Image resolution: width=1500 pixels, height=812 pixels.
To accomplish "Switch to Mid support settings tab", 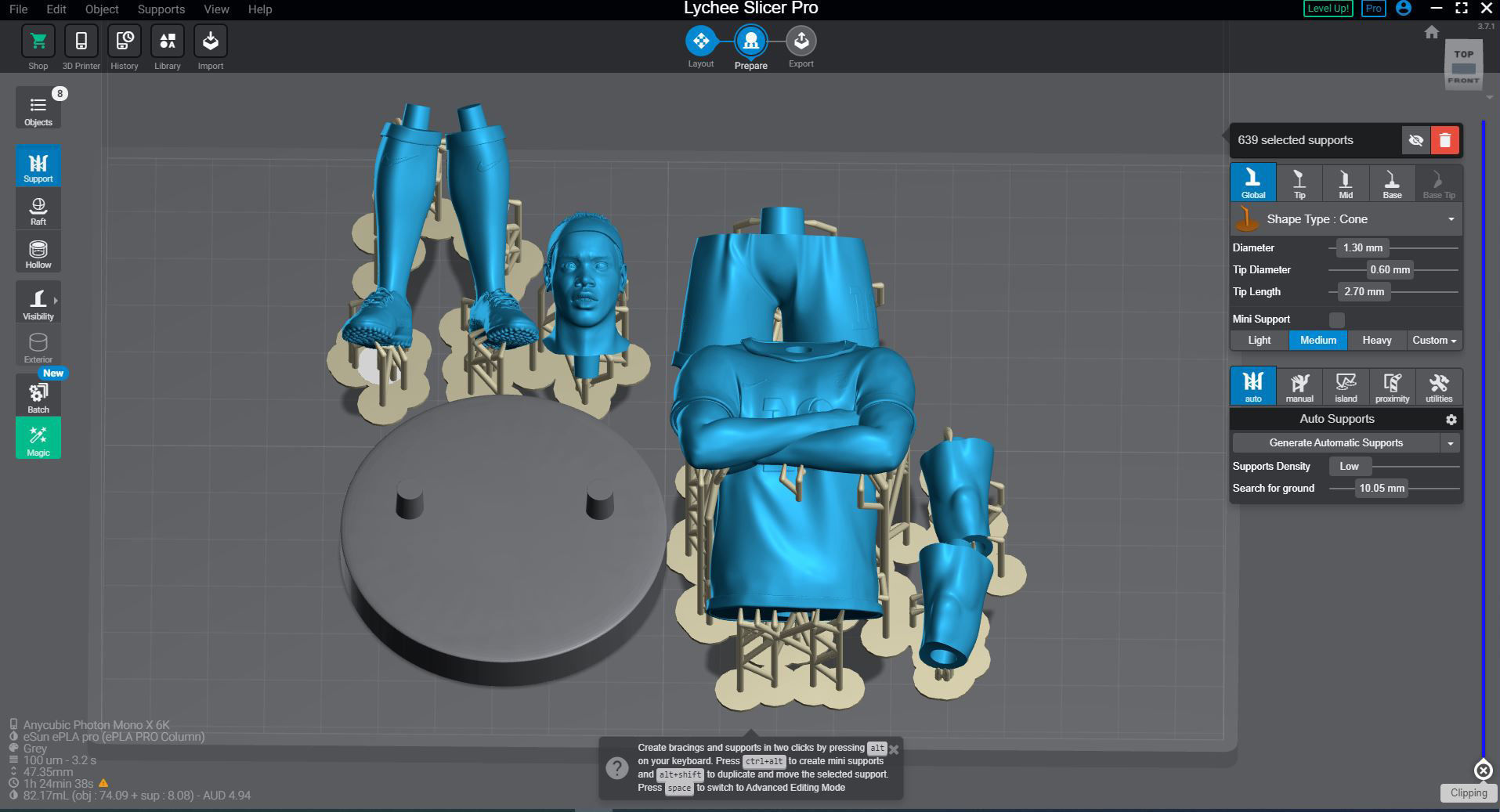I will [x=1346, y=183].
